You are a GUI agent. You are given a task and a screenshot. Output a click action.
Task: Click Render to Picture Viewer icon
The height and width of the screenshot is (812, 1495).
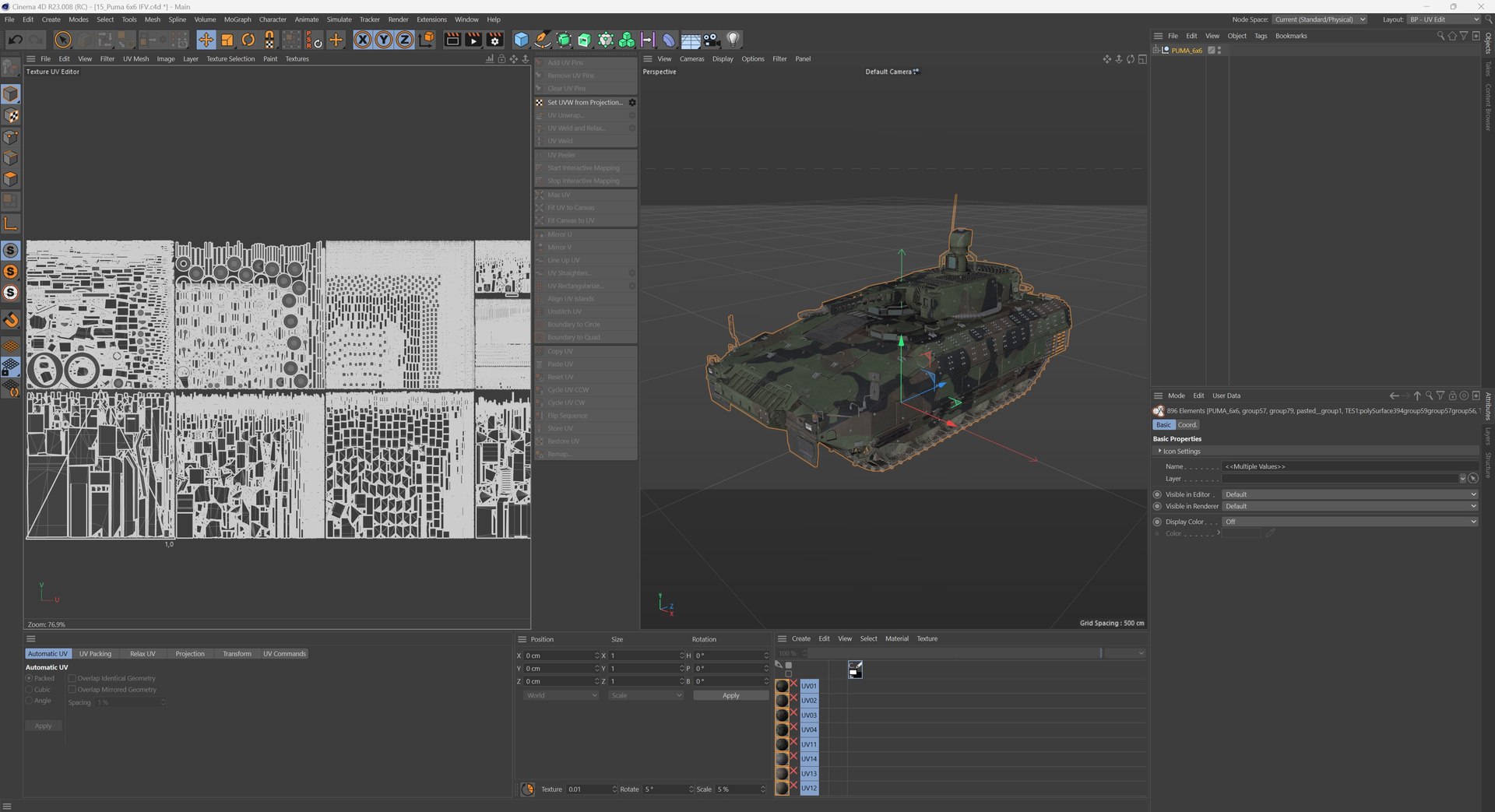pyautogui.click(x=473, y=40)
